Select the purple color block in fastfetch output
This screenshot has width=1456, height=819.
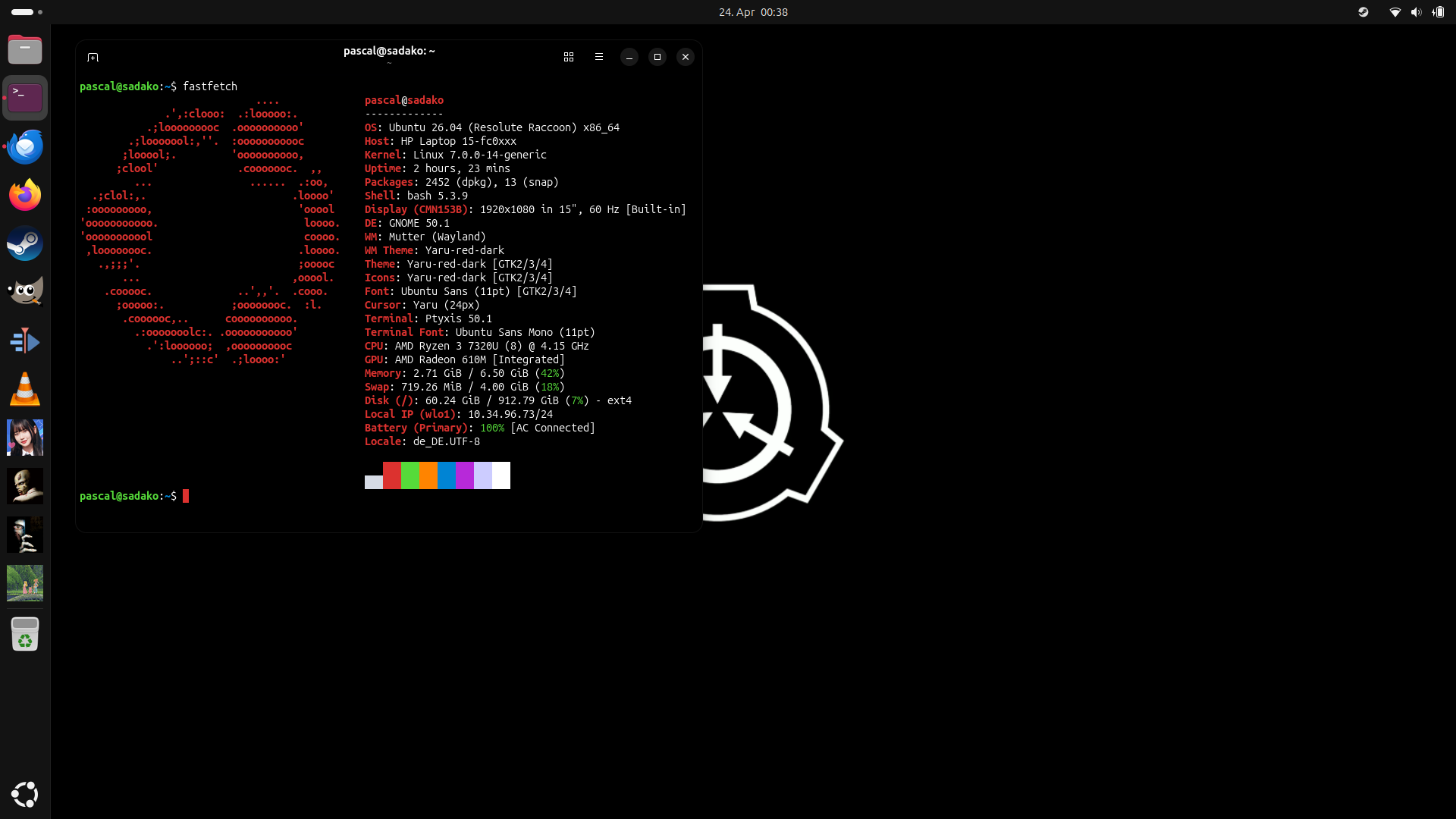(465, 475)
